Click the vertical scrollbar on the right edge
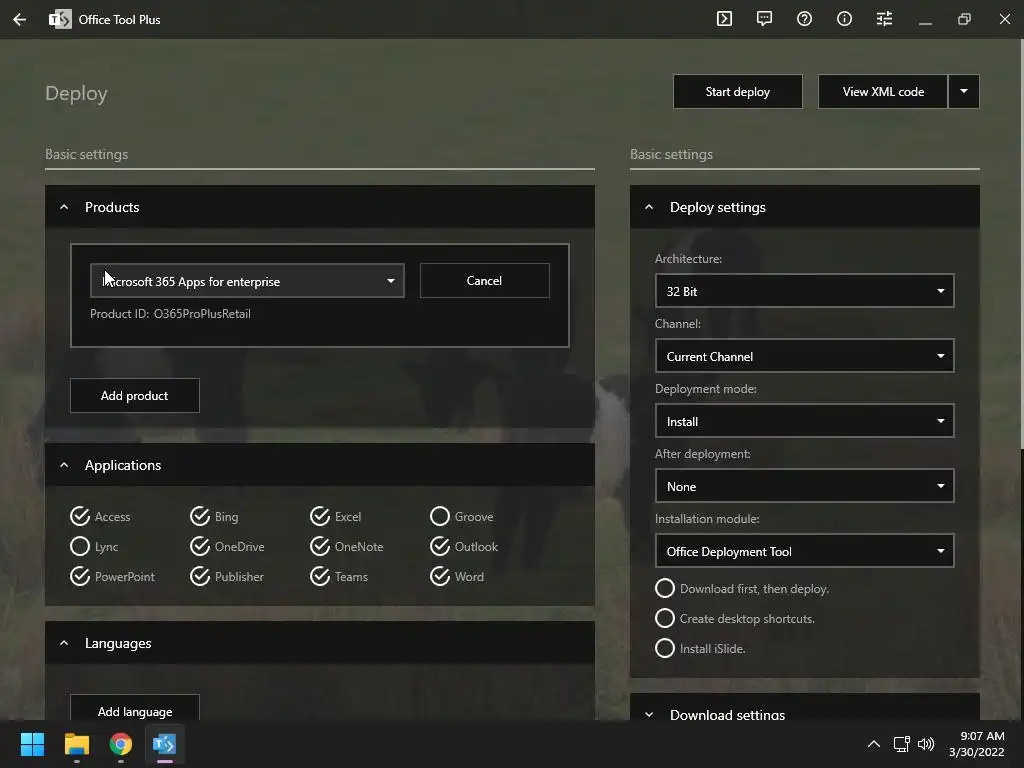The height and width of the screenshot is (768, 1024). (x=1021, y=244)
